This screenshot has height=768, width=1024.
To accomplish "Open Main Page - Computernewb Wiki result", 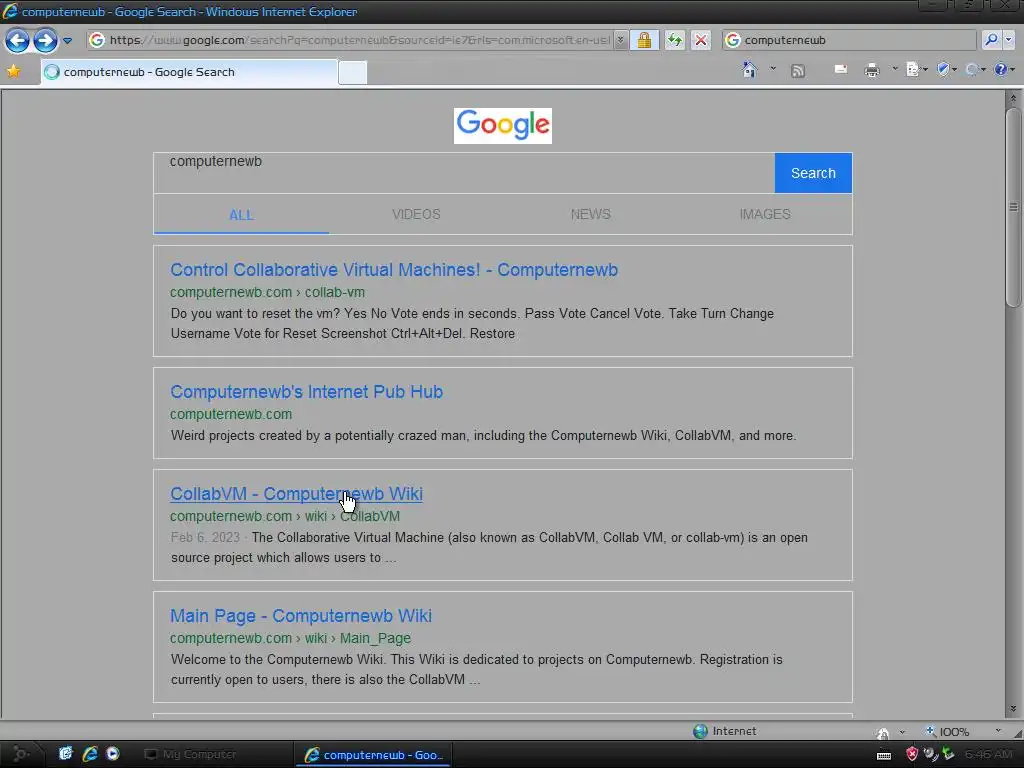I will click(300, 616).
